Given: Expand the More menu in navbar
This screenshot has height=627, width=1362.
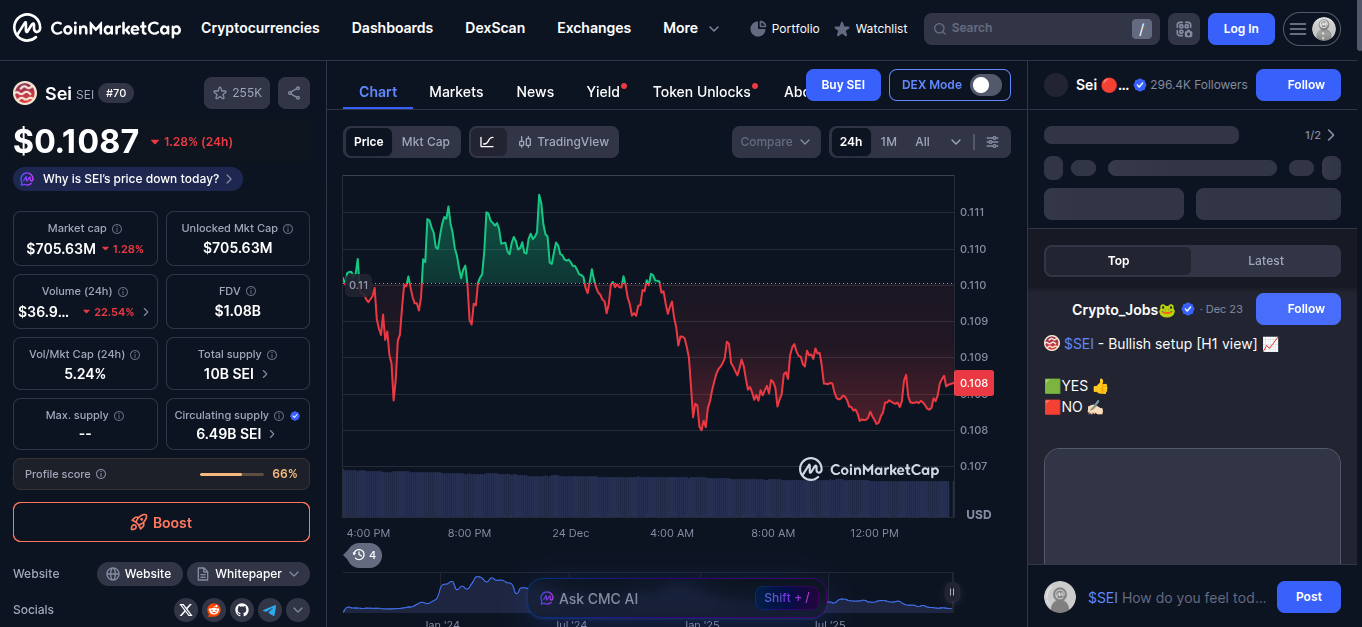Looking at the screenshot, I should pyautogui.click(x=691, y=28).
